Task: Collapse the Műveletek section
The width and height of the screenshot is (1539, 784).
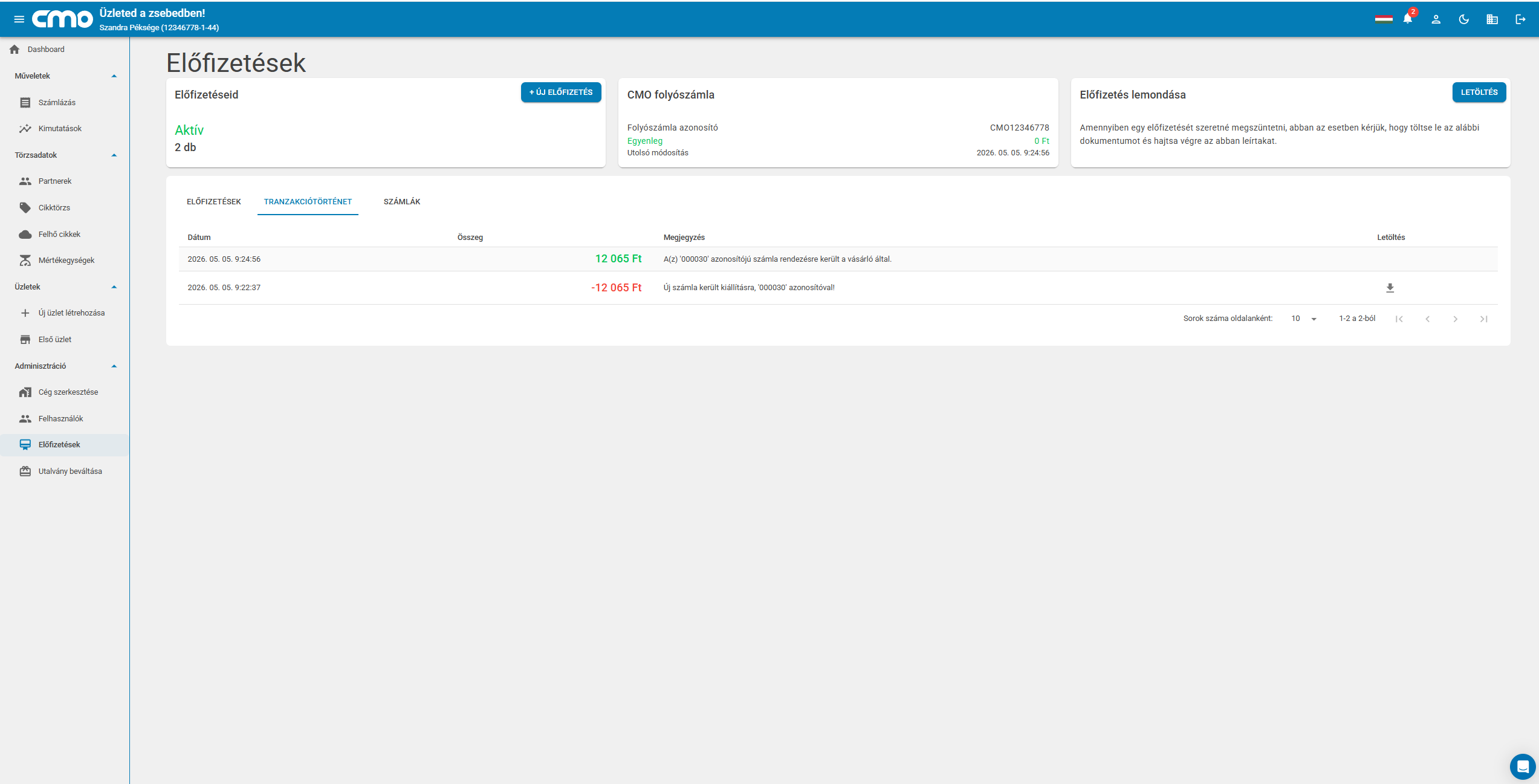Action: point(114,76)
